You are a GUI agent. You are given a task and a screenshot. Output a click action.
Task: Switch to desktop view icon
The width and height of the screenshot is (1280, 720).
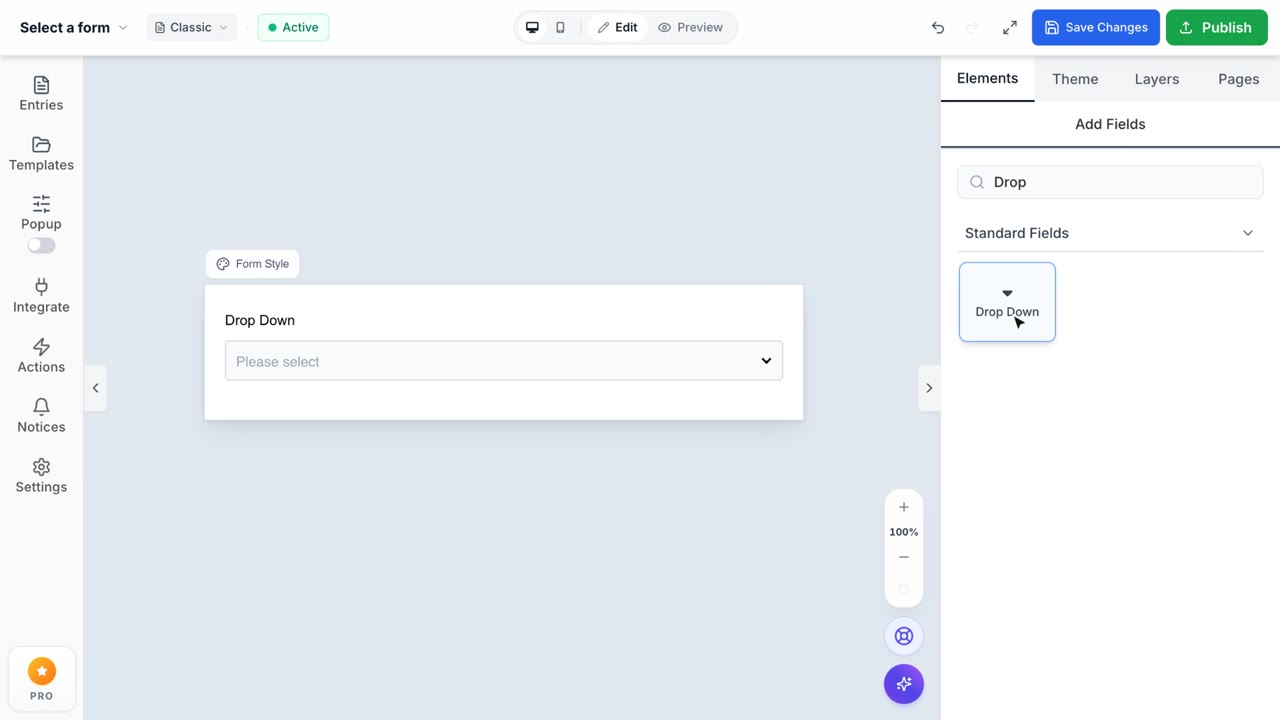click(x=532, y=27)
